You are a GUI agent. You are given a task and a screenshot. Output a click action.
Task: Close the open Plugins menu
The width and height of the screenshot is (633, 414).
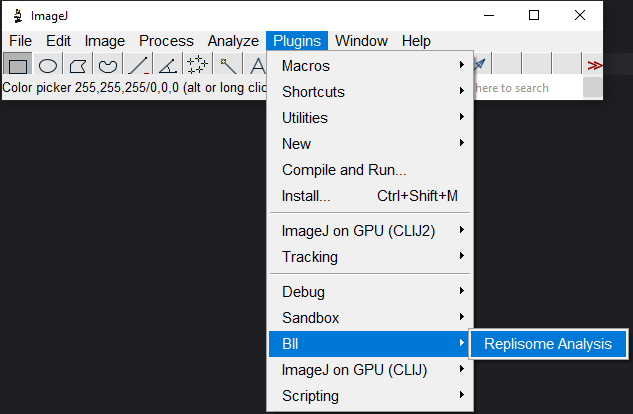click(x=297, y=41)
